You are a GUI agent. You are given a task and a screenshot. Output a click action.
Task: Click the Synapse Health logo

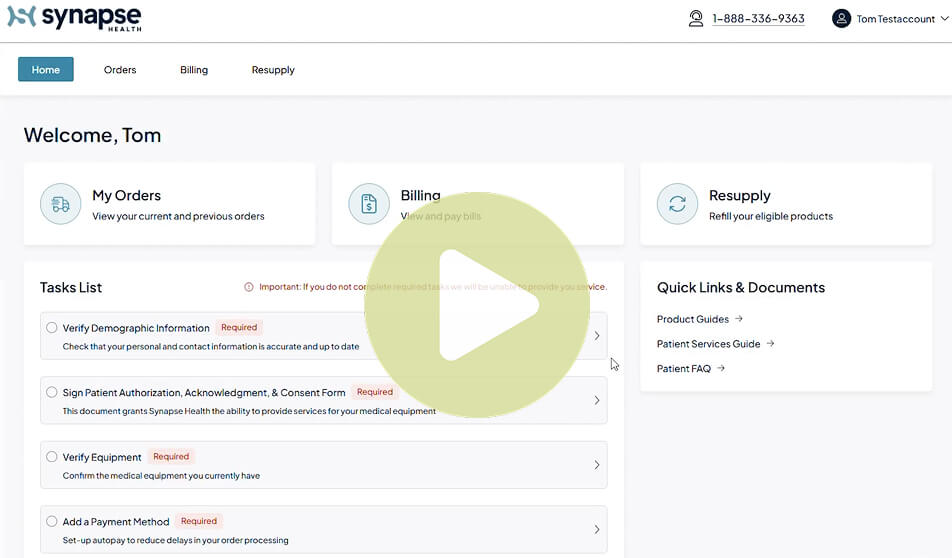[74, 18]
